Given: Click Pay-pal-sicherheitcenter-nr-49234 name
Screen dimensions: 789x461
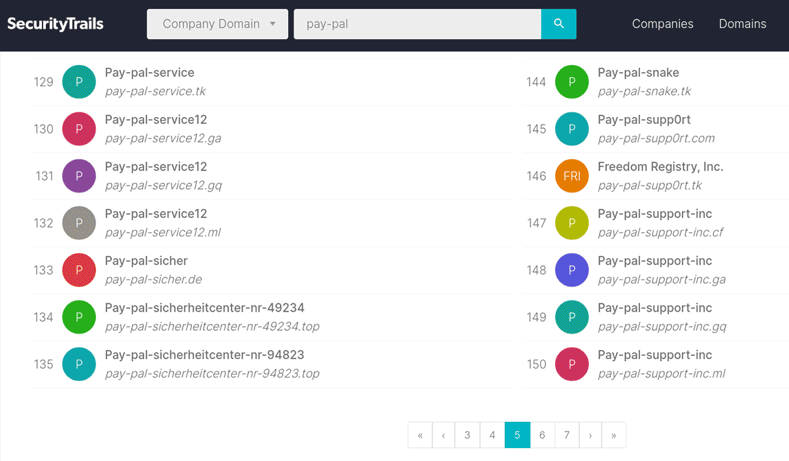Looking at the screenshot, I should pyautogui.click(x=204, y=308).
